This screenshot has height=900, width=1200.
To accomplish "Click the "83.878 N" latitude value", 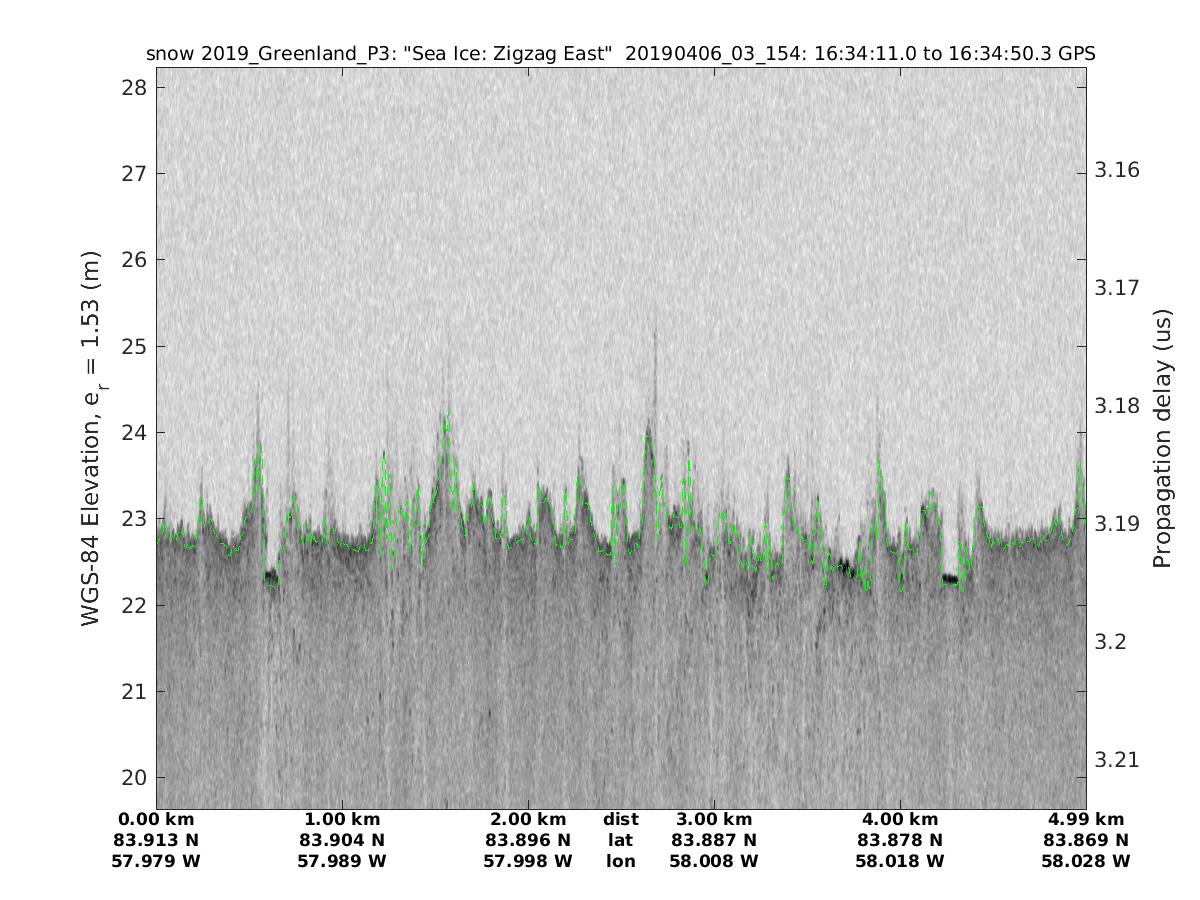I will tap(900, 840).
